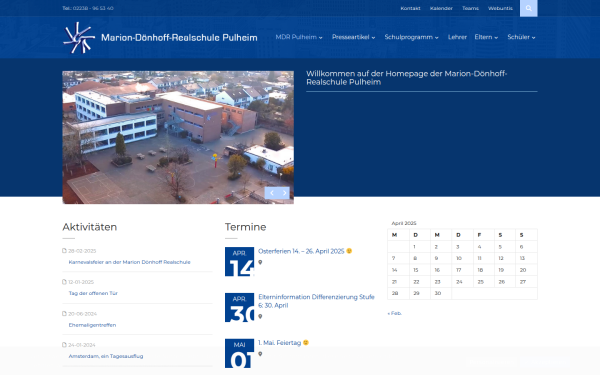Screen dimensions: 600x375
Task: Click the MAI 01 date badge
Action: point(240,353)
